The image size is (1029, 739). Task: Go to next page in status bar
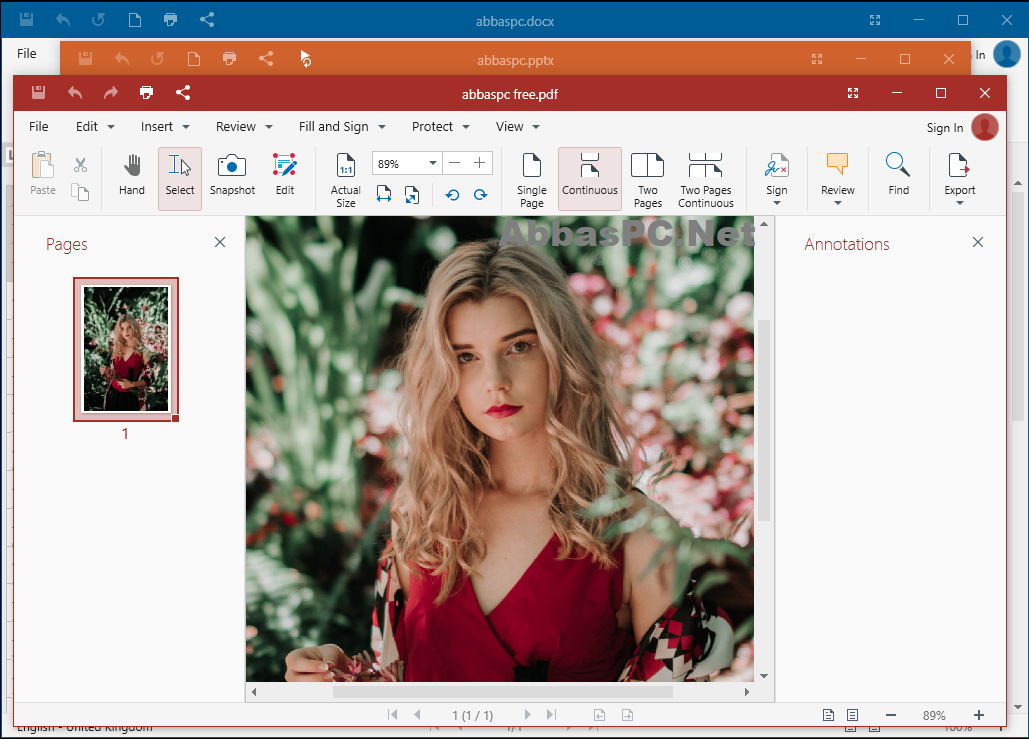[x=528, y=715]
